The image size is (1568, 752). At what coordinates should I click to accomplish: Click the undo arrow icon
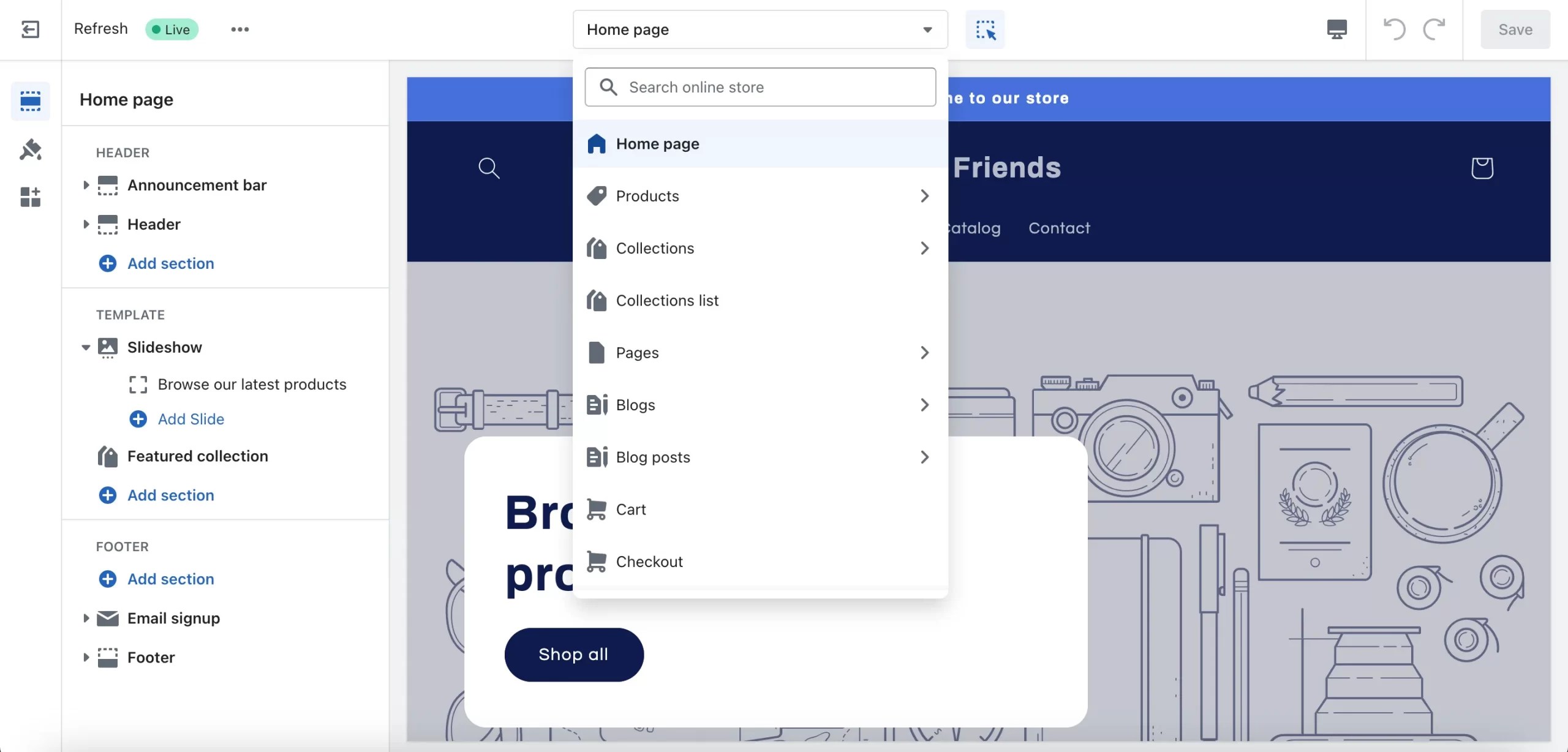pos(1395,29)
